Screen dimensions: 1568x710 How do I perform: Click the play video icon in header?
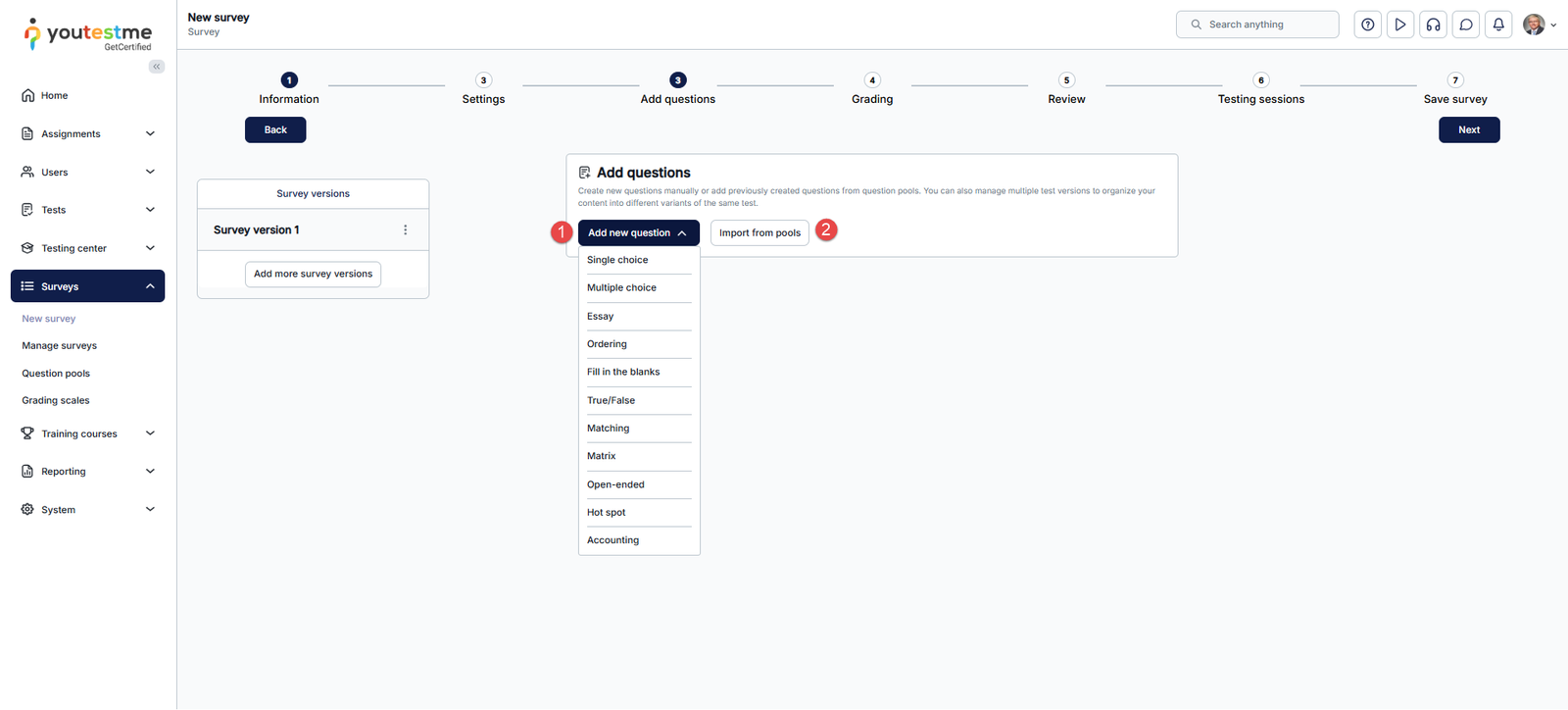(x=1400, y=25)
